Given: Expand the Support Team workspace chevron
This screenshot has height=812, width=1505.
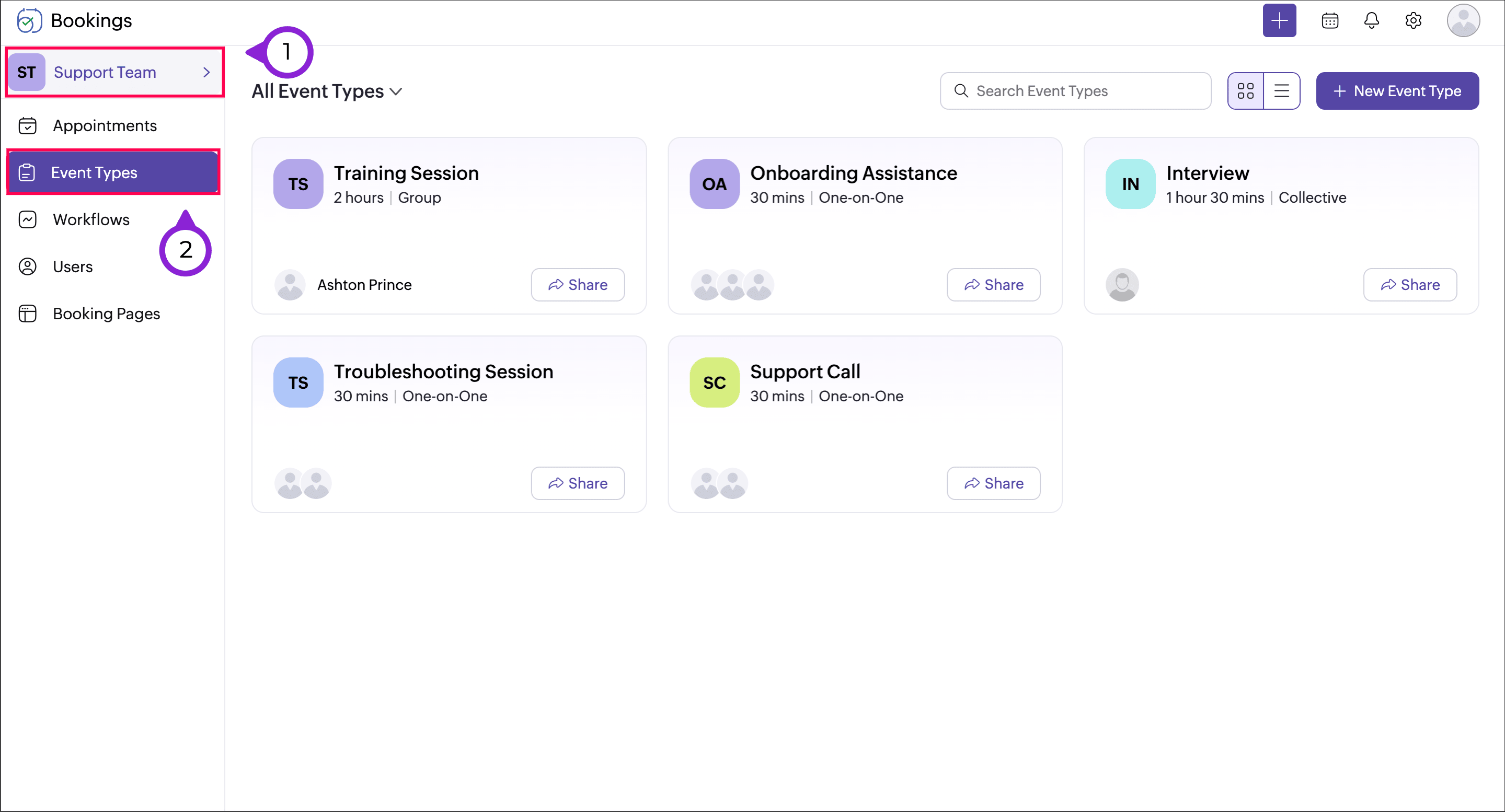Looking at the screenshot, I should [x=206, y=73].
